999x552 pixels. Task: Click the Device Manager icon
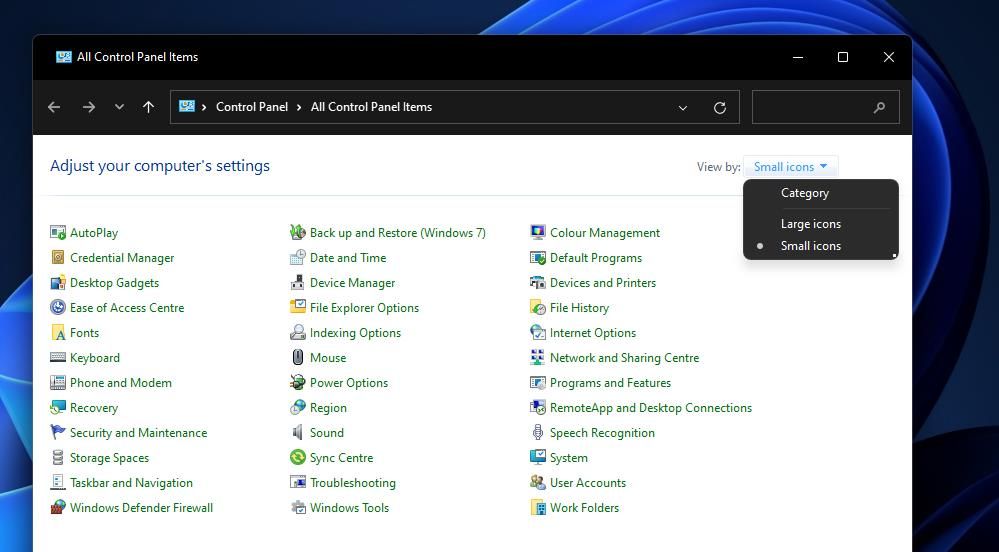298,282
